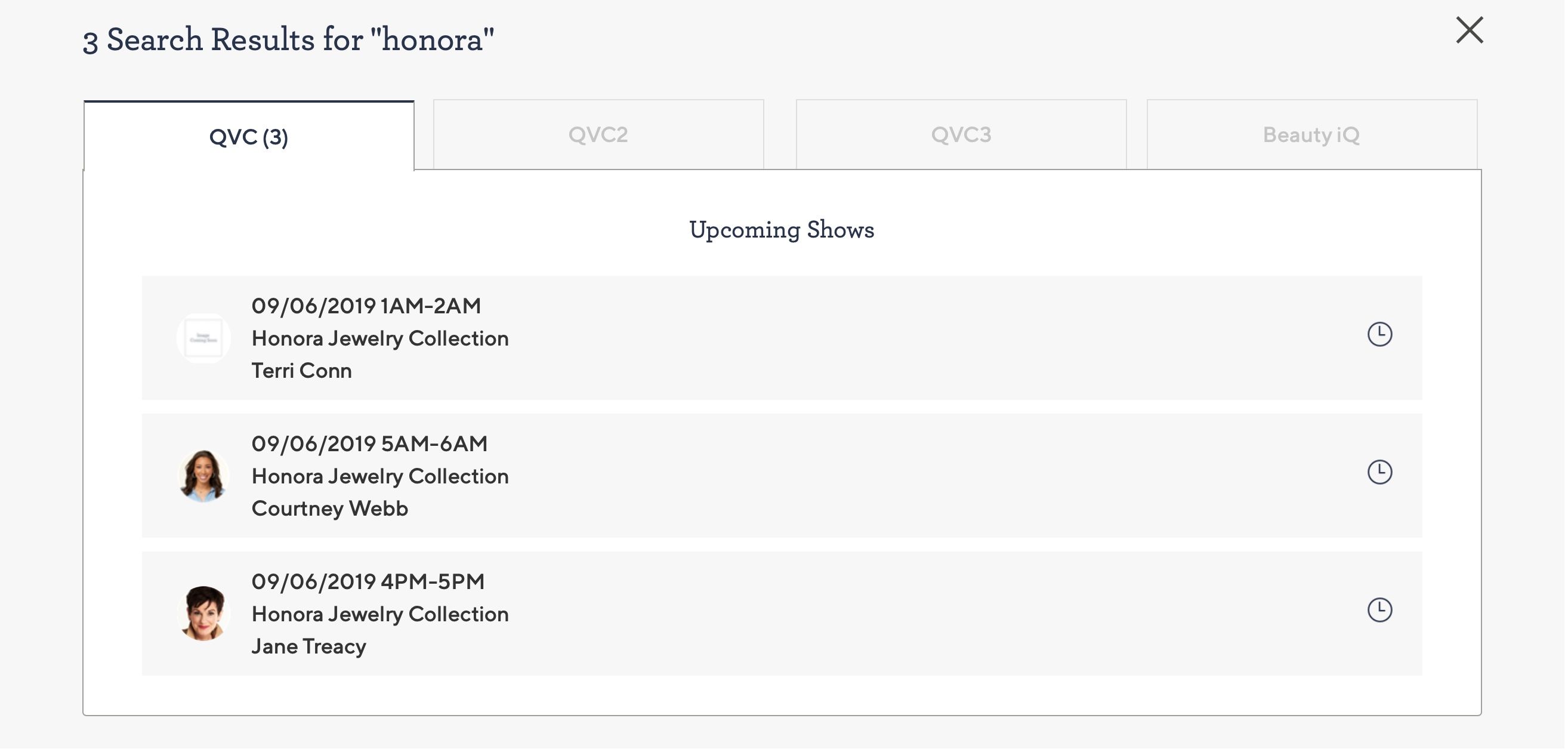This screenshot has width=1568, height=752.
Task: Click the Jane Treacy host name
Action: 308,646
